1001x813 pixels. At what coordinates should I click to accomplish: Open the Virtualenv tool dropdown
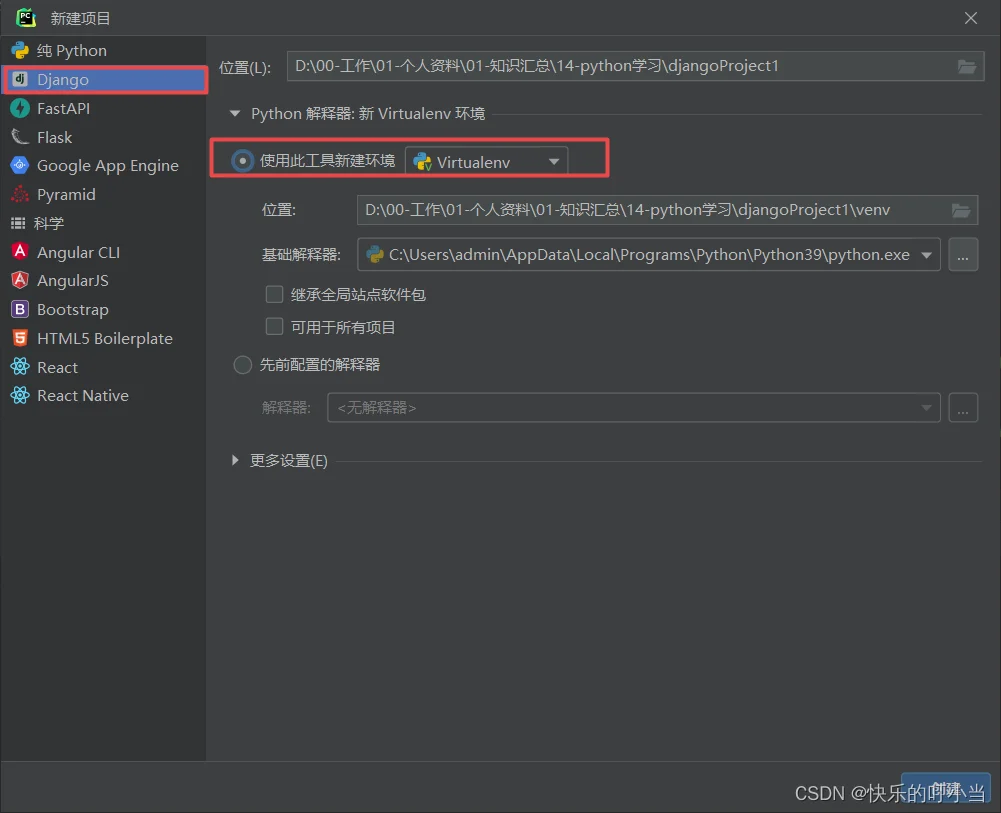pos(486,161)
